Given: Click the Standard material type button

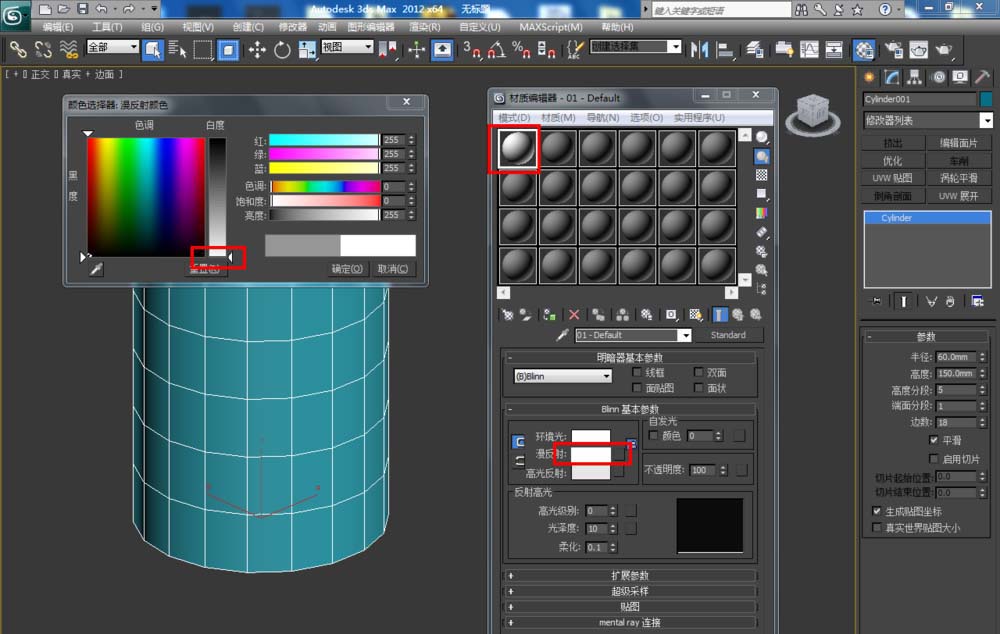Looking at the screenshot, I should [728, 335].
